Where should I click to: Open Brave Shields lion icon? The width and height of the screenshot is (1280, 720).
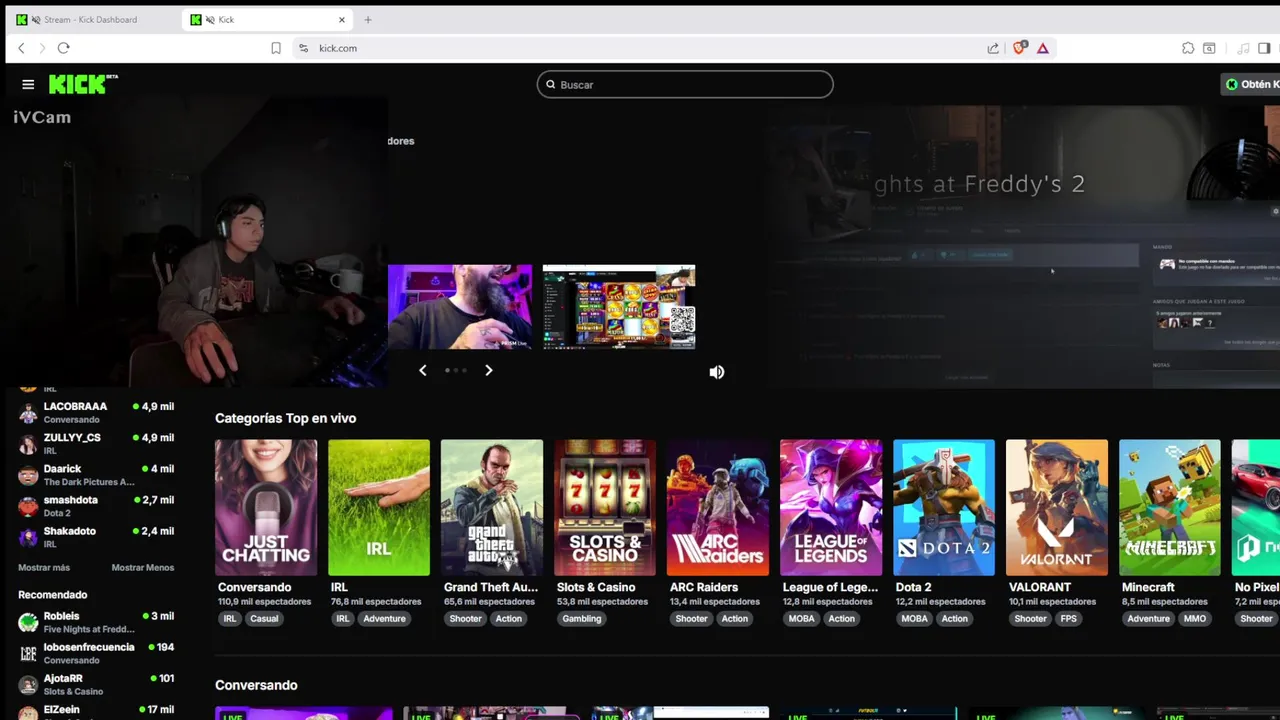click(x=1019, y=48)
